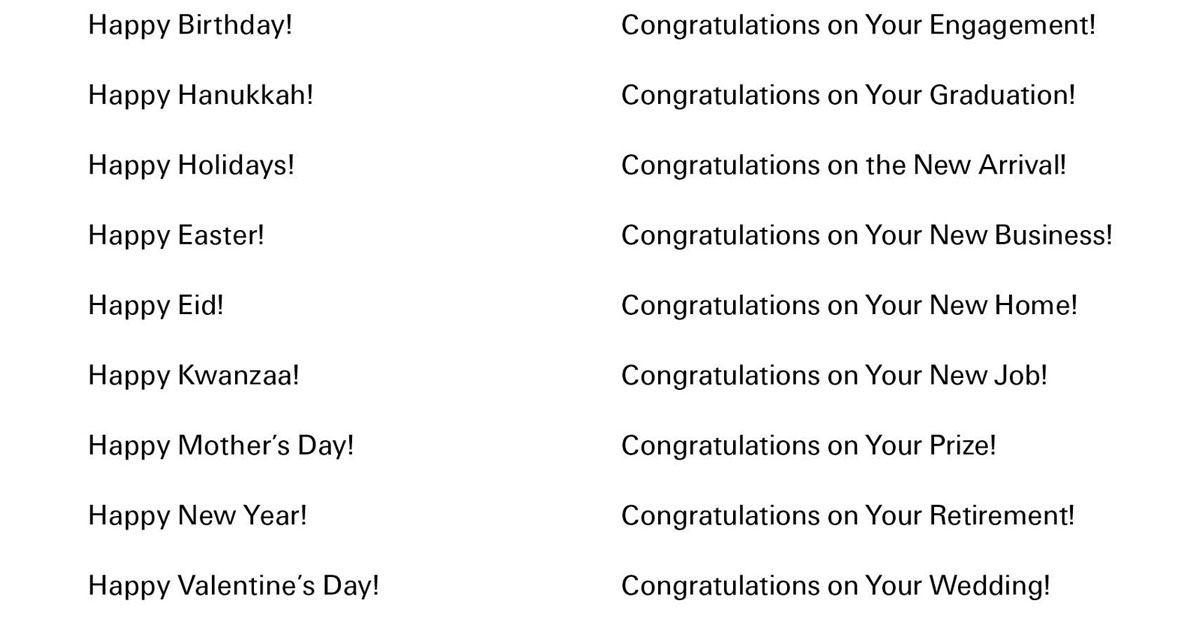1200x629 pixels.
Task: Choose the "Happy Kwanzaa!" greeting
Action: coord(193,375)
